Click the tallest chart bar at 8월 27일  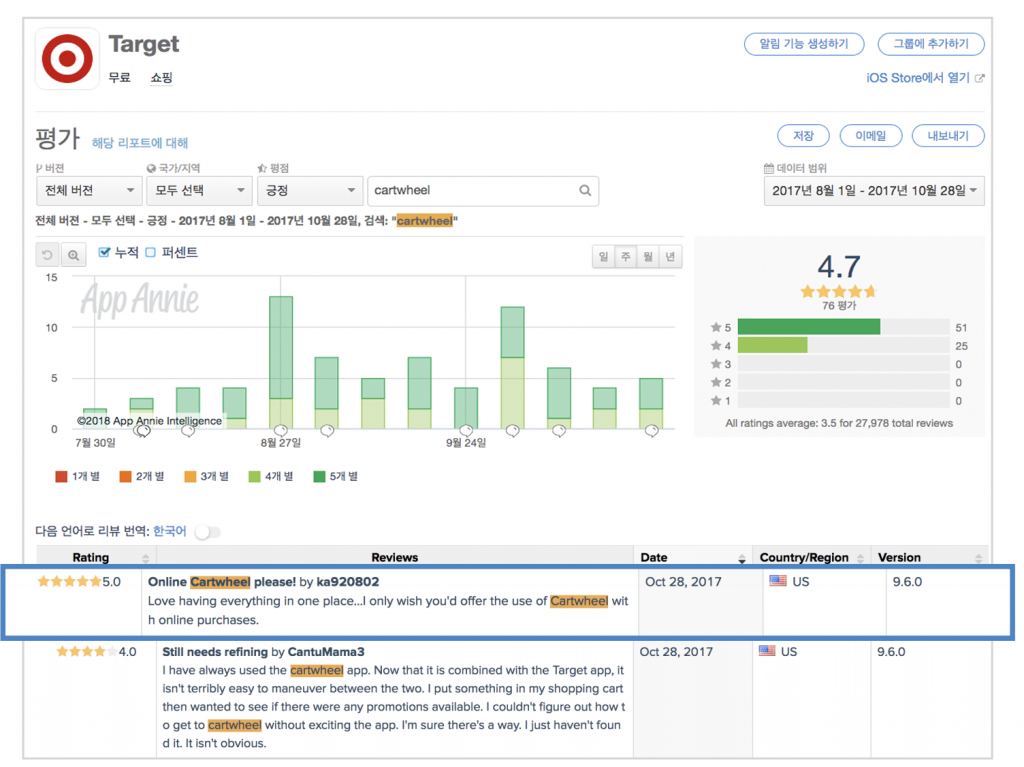(281, 363)
